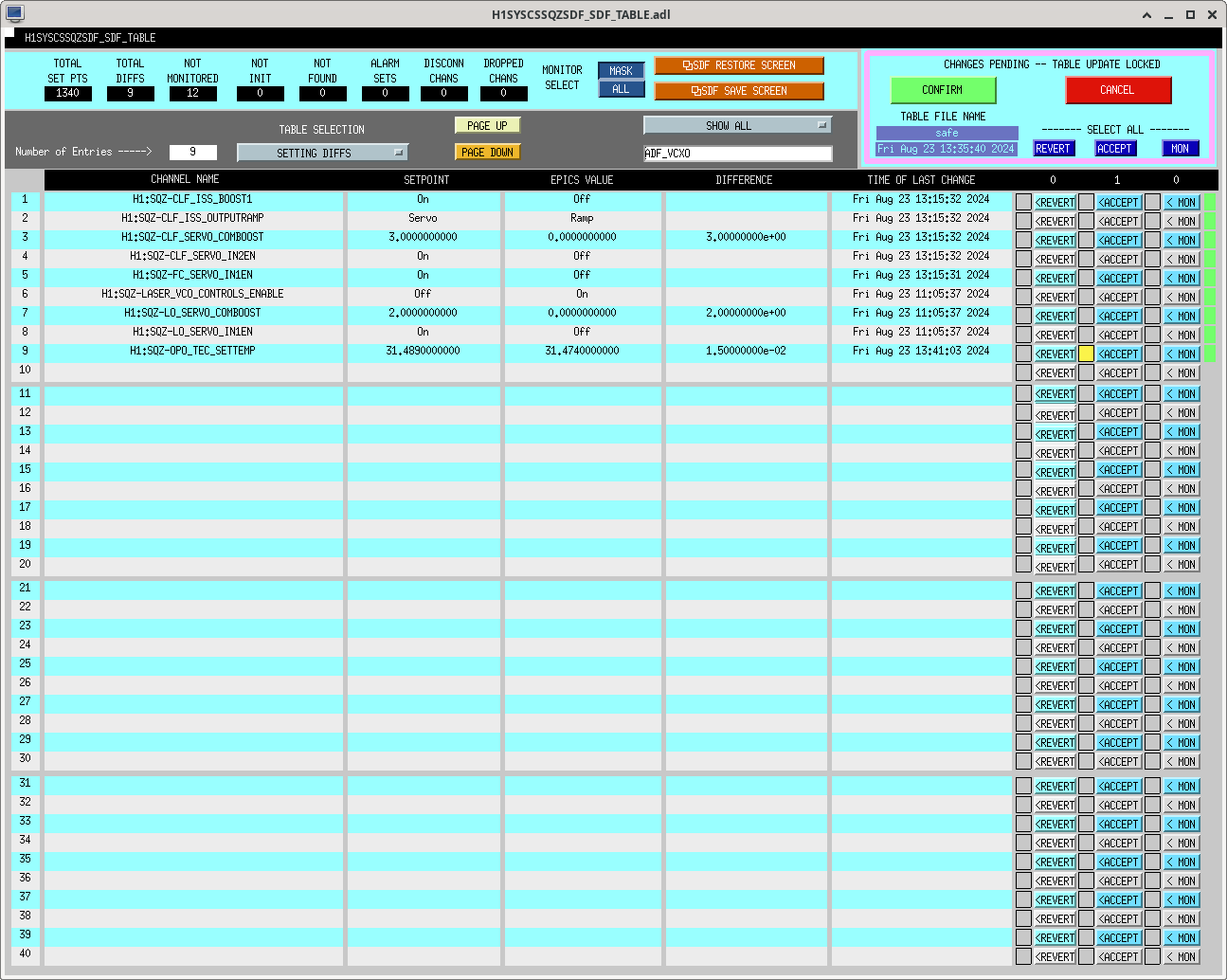Tick accept checkbox for H1:SQZ-FC_SERVO_IN1EN row
This screenshot has height=980, width=1227.
(x=1086, y=278)
